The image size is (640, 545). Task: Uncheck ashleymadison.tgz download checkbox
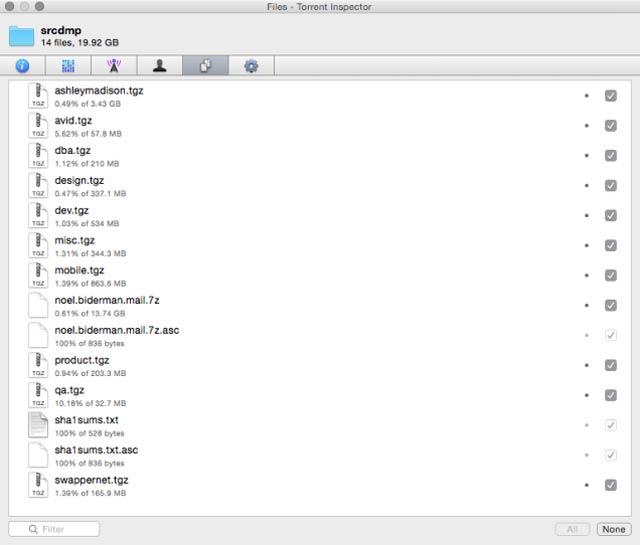611,96
